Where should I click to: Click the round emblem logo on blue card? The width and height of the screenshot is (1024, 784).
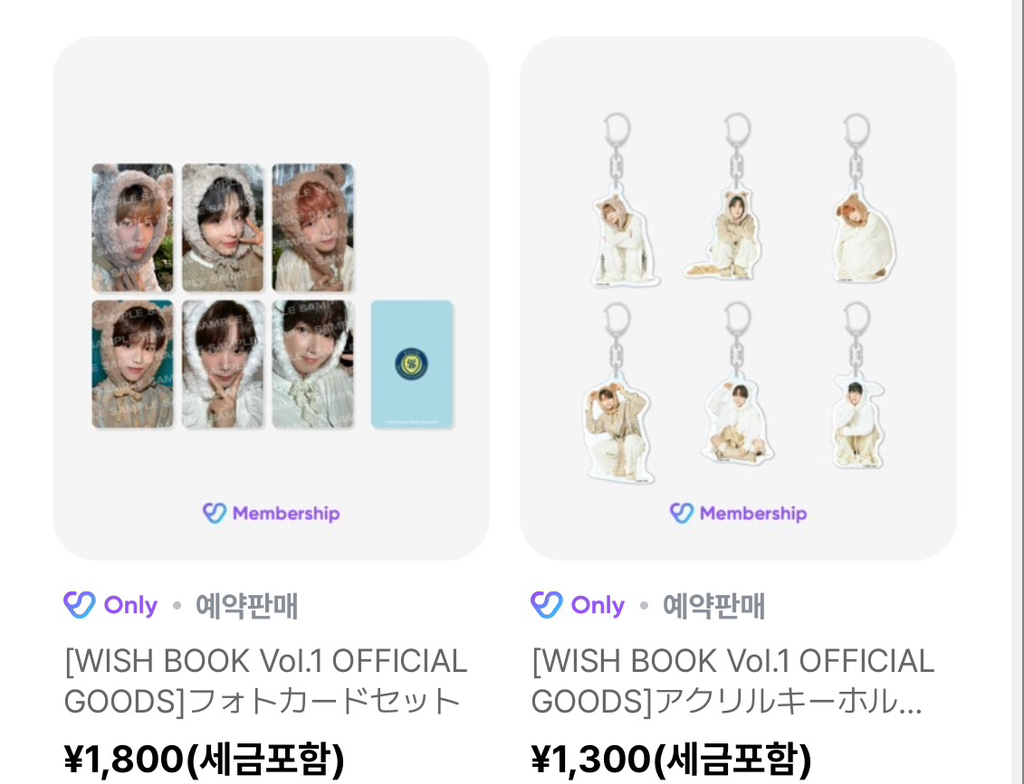pos(412,364)
